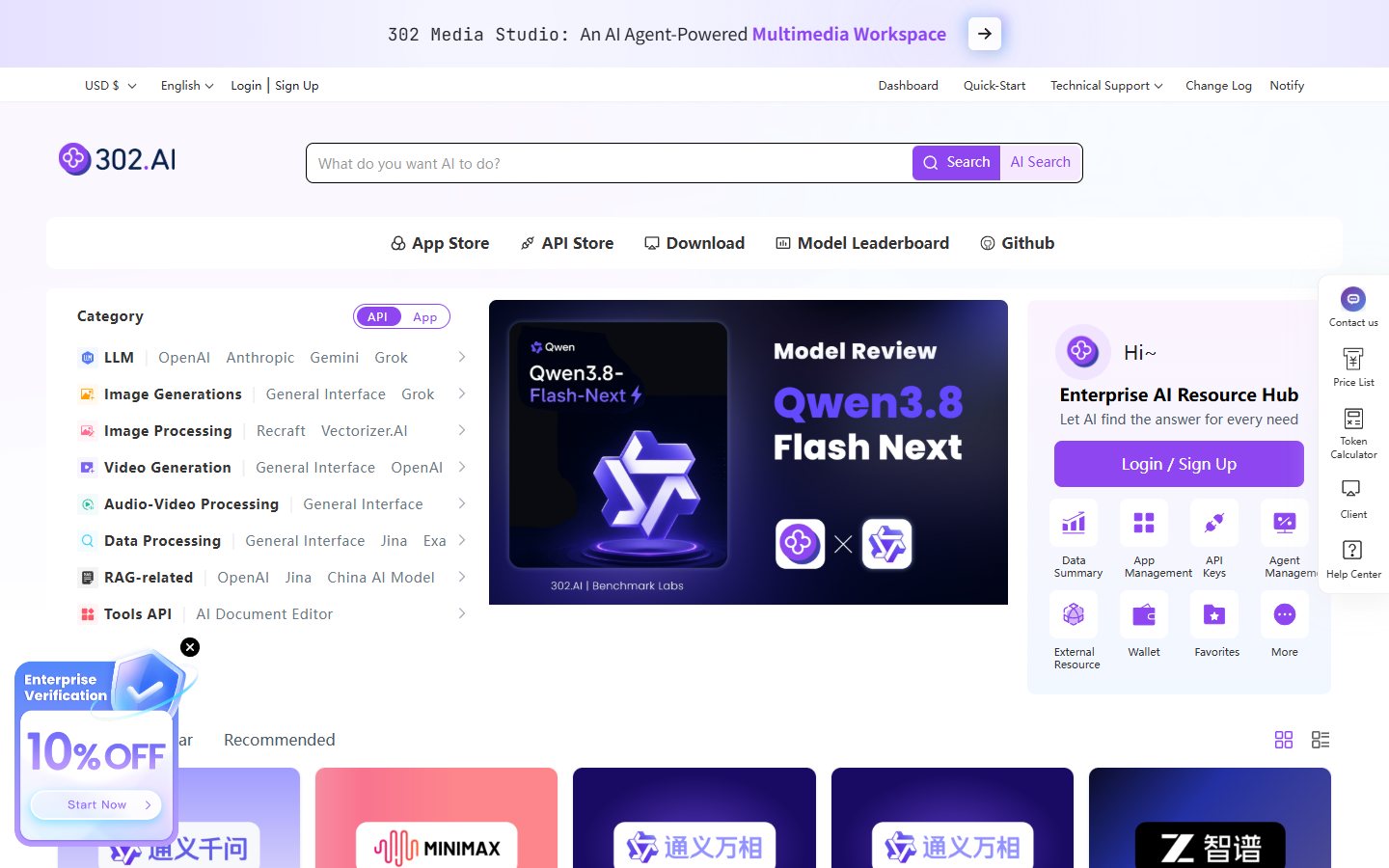
Task: Click the Sign Up link in top bar
Action: [x=296, y=85]
